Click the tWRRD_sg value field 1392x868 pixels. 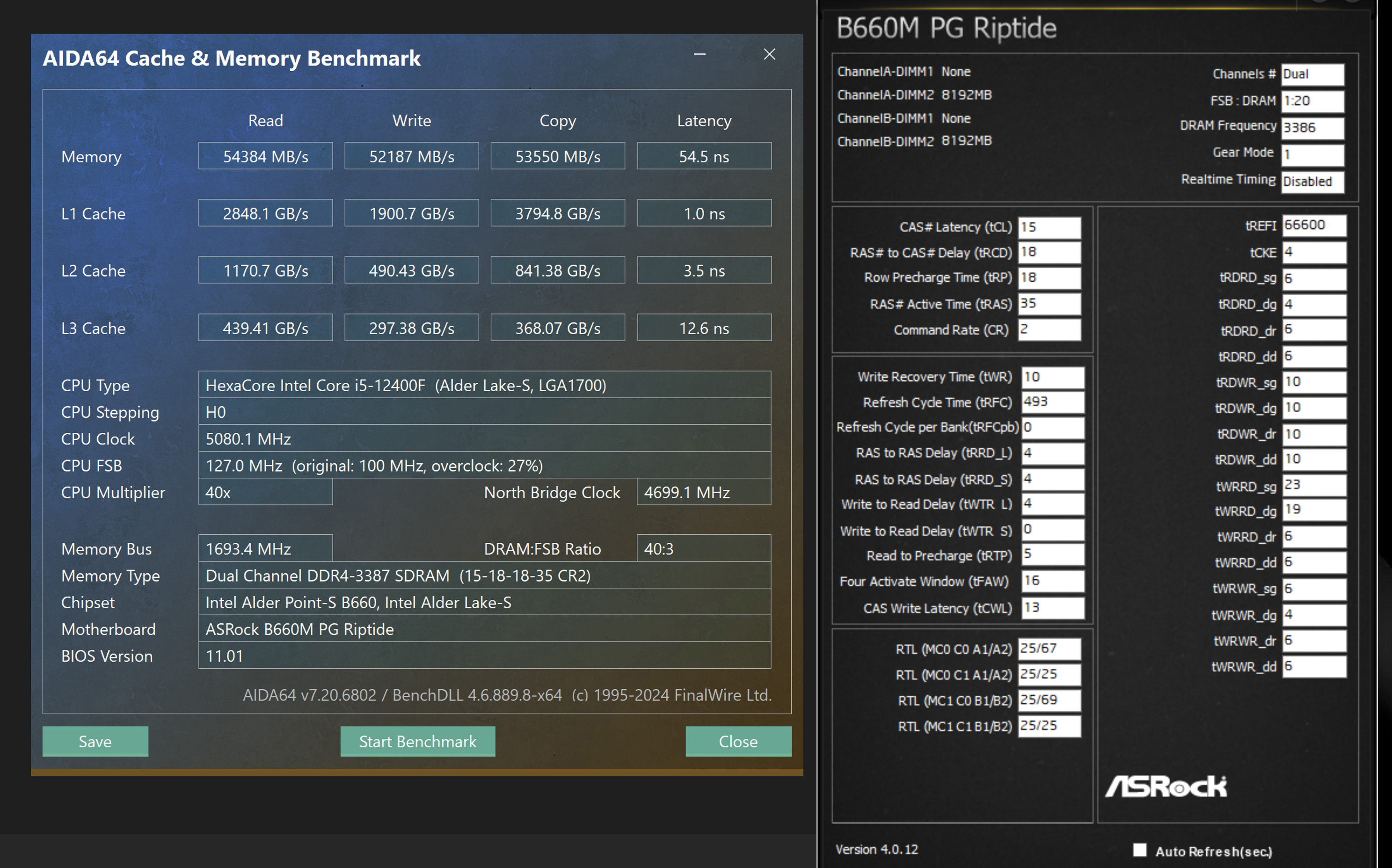coord(1313,485)
